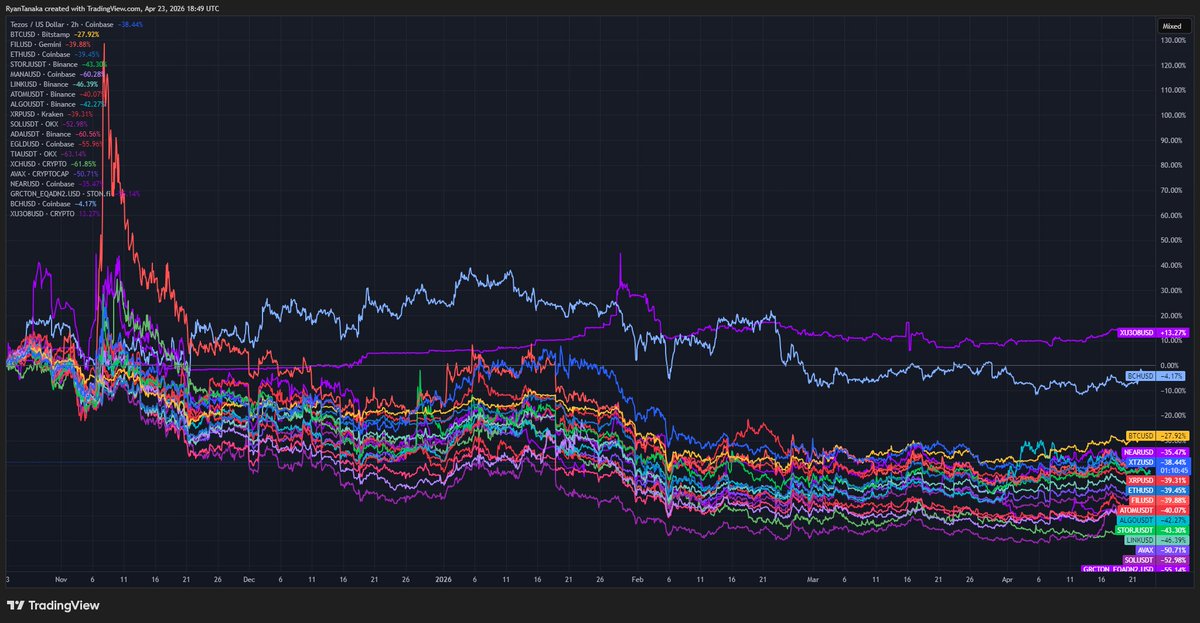Select the BTCUSD · Bitstamp legend row
This screenshot has height=623, width=1200.
(53, 33)
